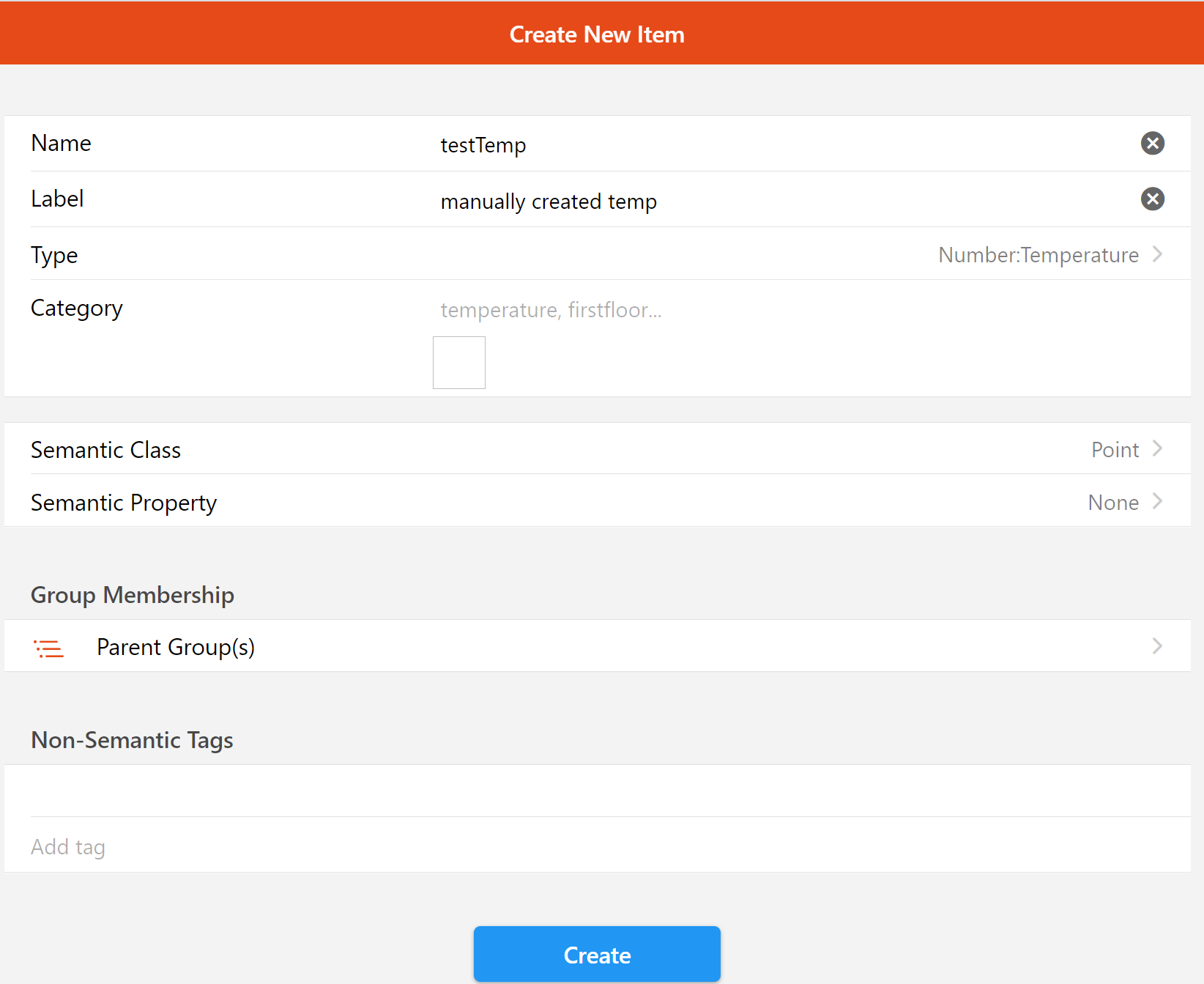Click inside the Category input field
This screenshot has width=1204, height=984.
coord(551,309)
